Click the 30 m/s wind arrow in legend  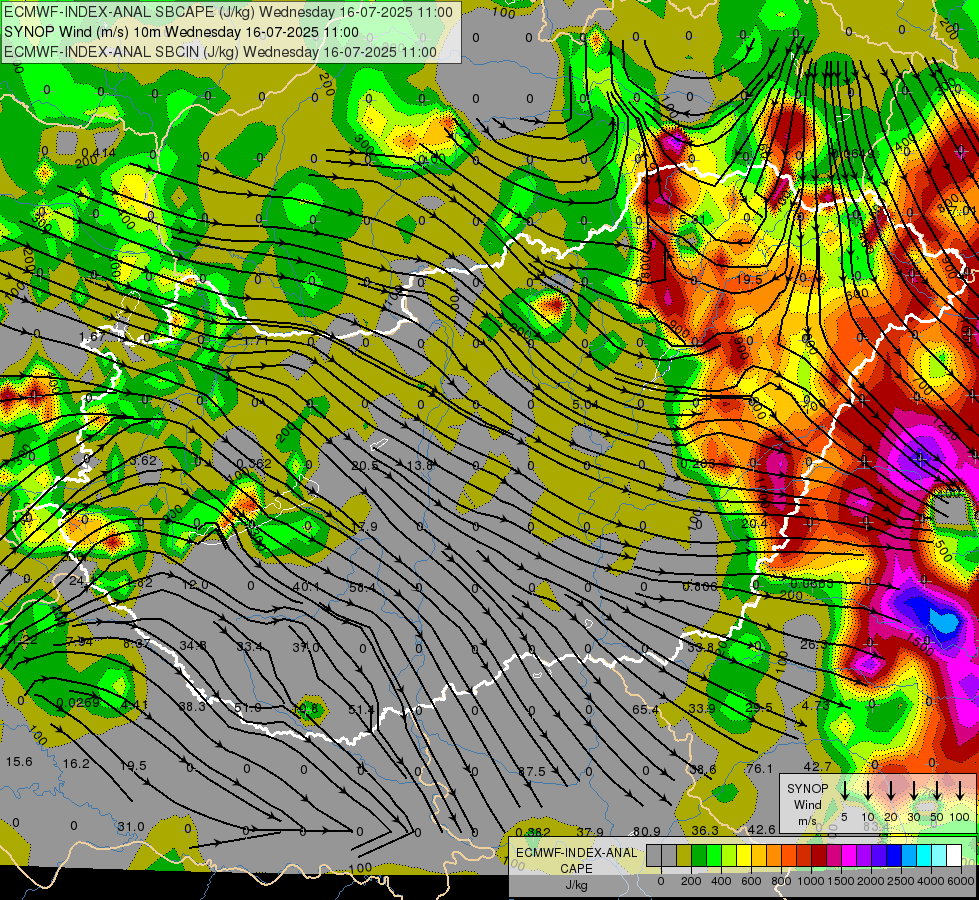coord(914,789)
